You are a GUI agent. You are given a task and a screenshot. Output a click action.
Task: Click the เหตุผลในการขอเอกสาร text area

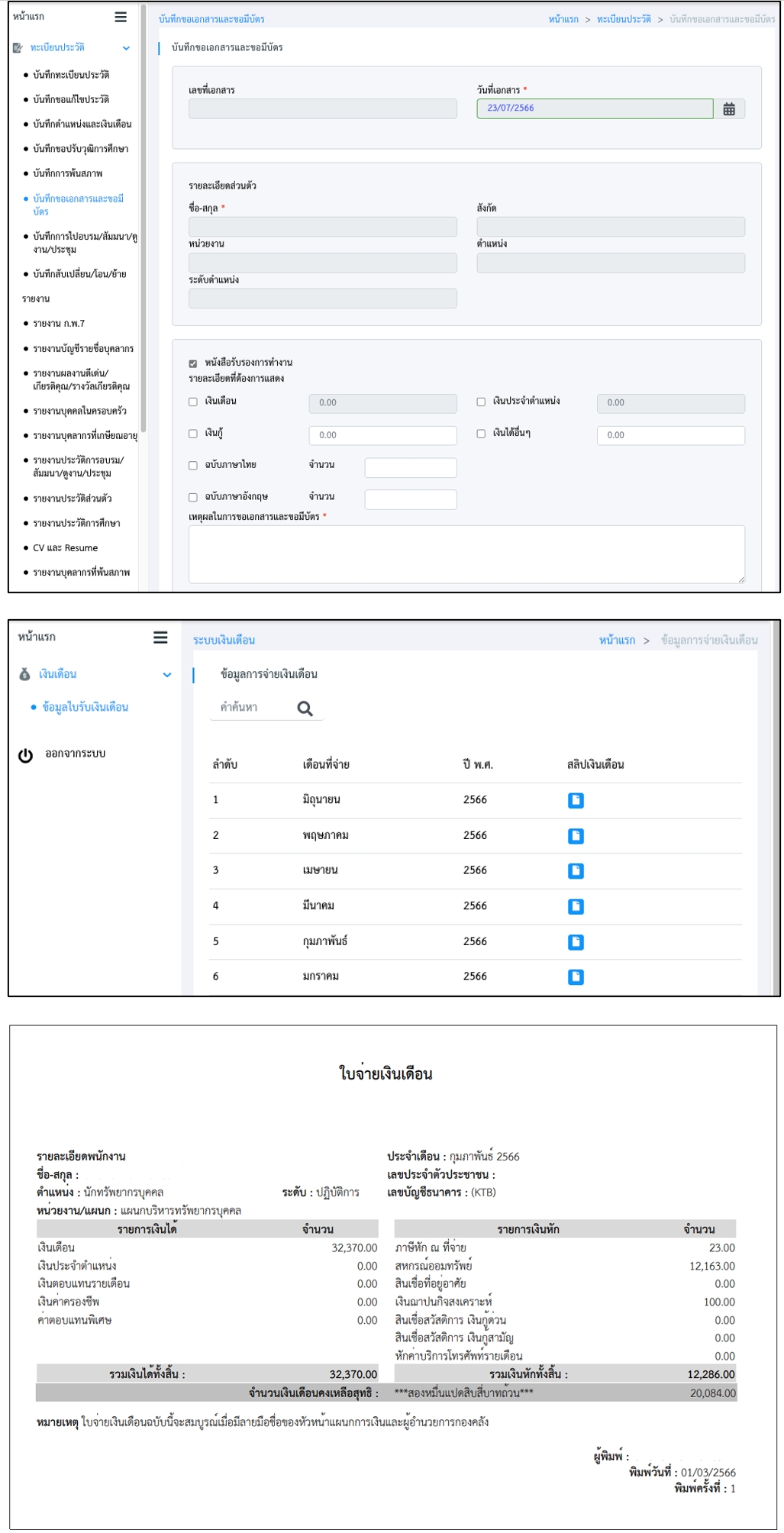coord(466,554)
